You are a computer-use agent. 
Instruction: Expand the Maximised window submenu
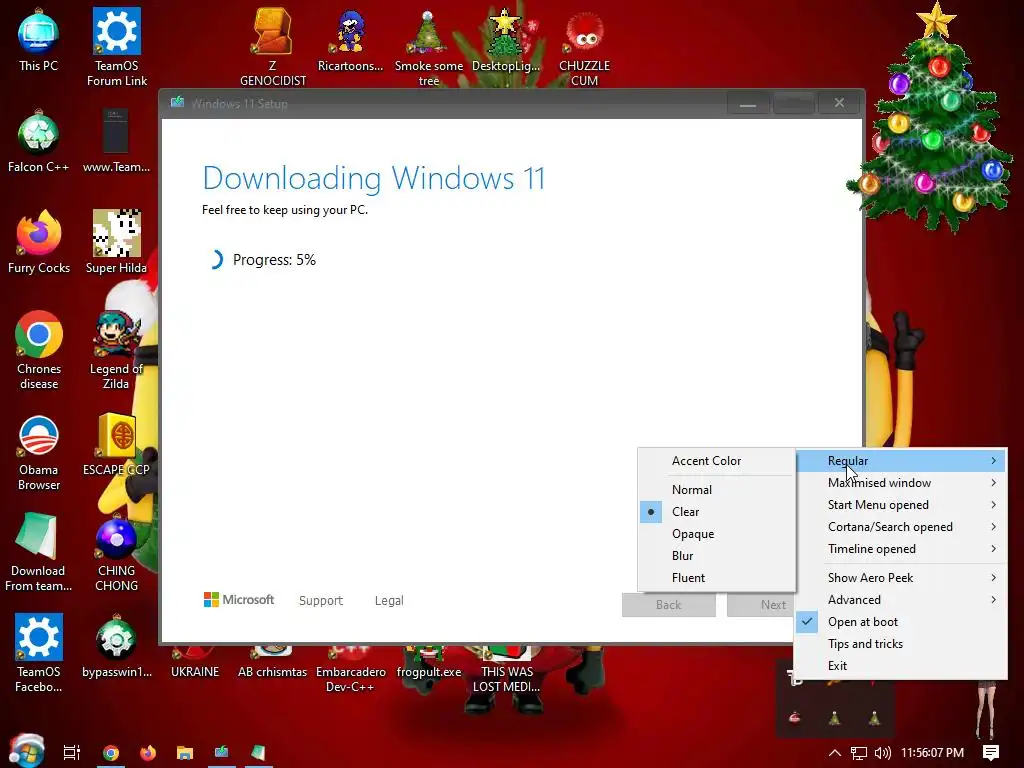pyautogui.click(x=901, y=483)
